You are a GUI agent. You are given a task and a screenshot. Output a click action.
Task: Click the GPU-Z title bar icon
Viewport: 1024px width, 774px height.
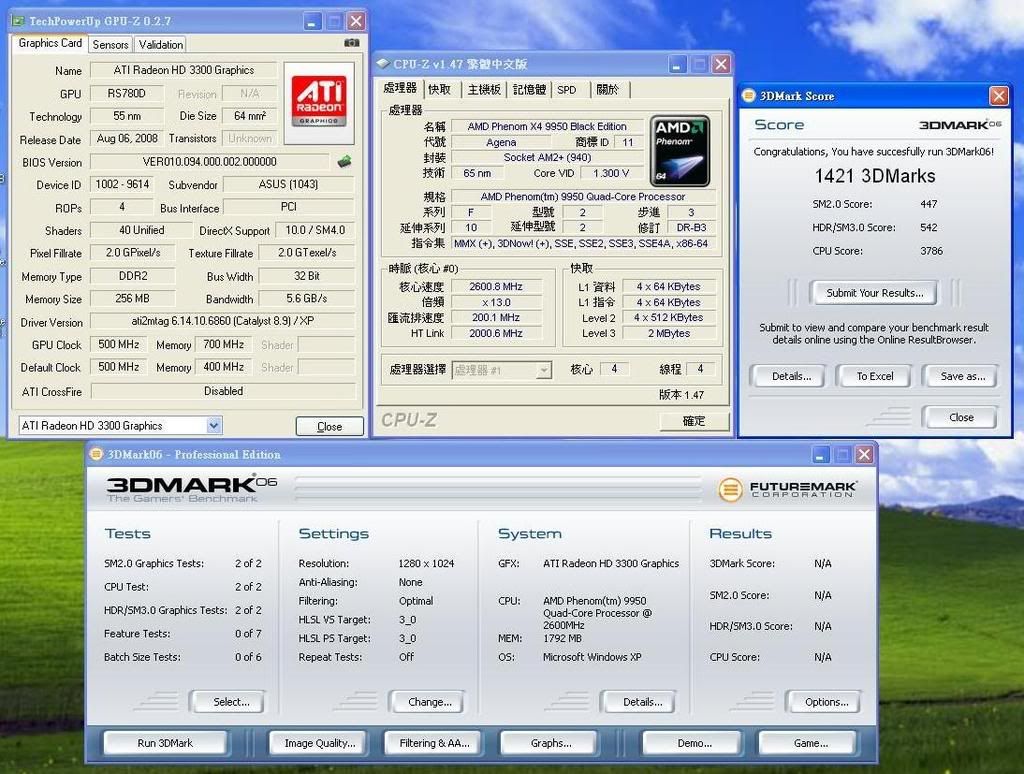(18, 21)
